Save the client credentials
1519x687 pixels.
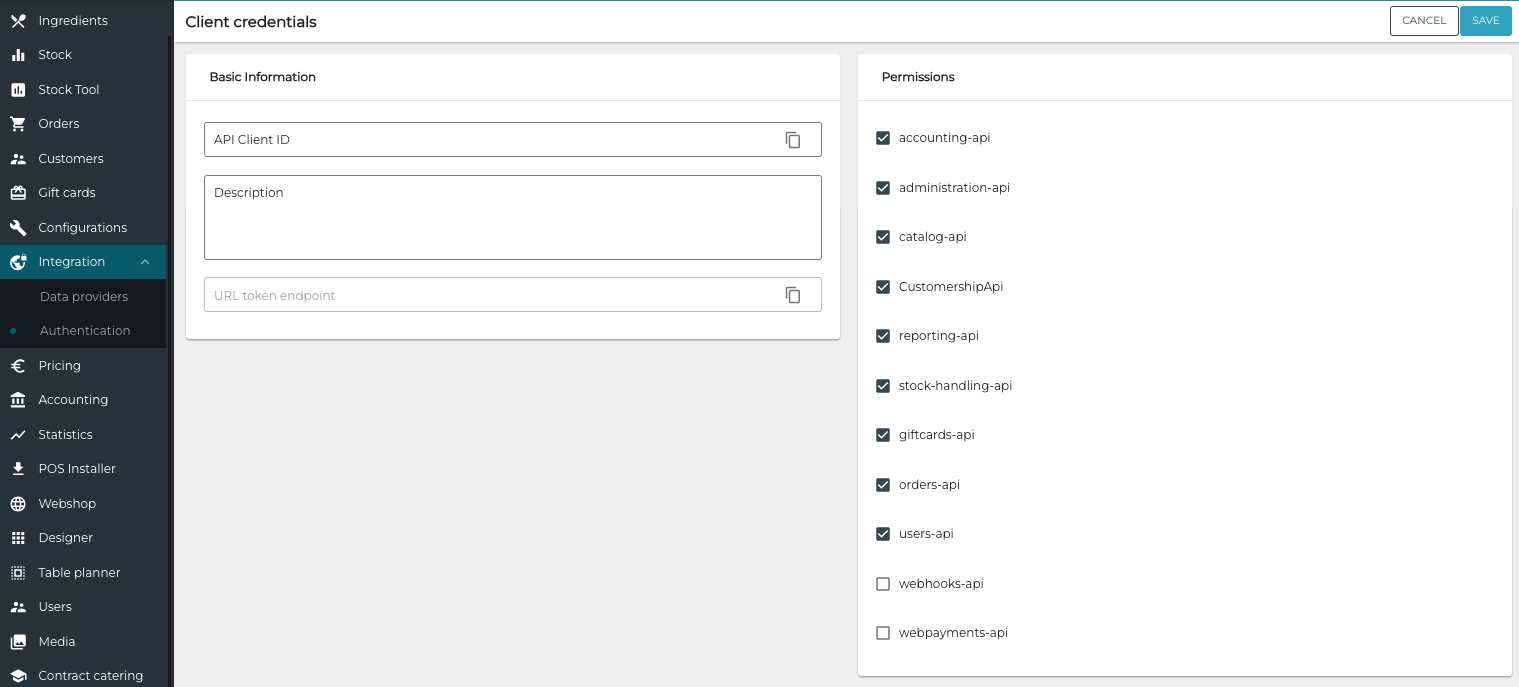(1485, 21)
